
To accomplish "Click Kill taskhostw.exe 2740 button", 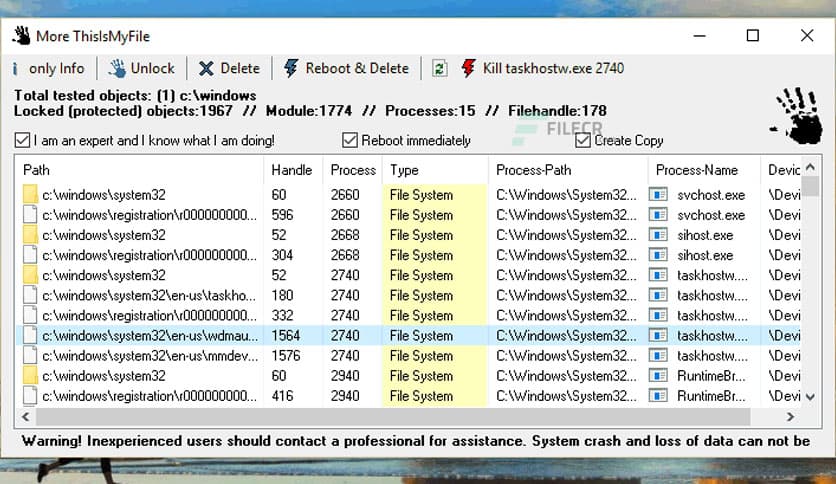I will [542, 68].
